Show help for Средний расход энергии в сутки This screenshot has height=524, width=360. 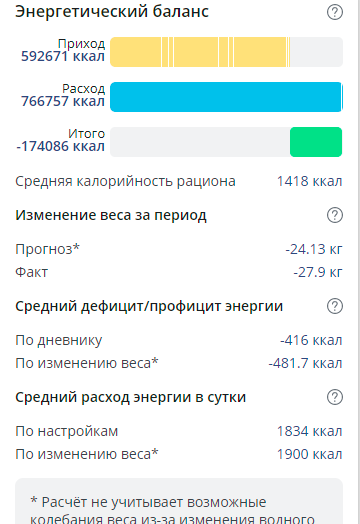[x=335, y=397]
